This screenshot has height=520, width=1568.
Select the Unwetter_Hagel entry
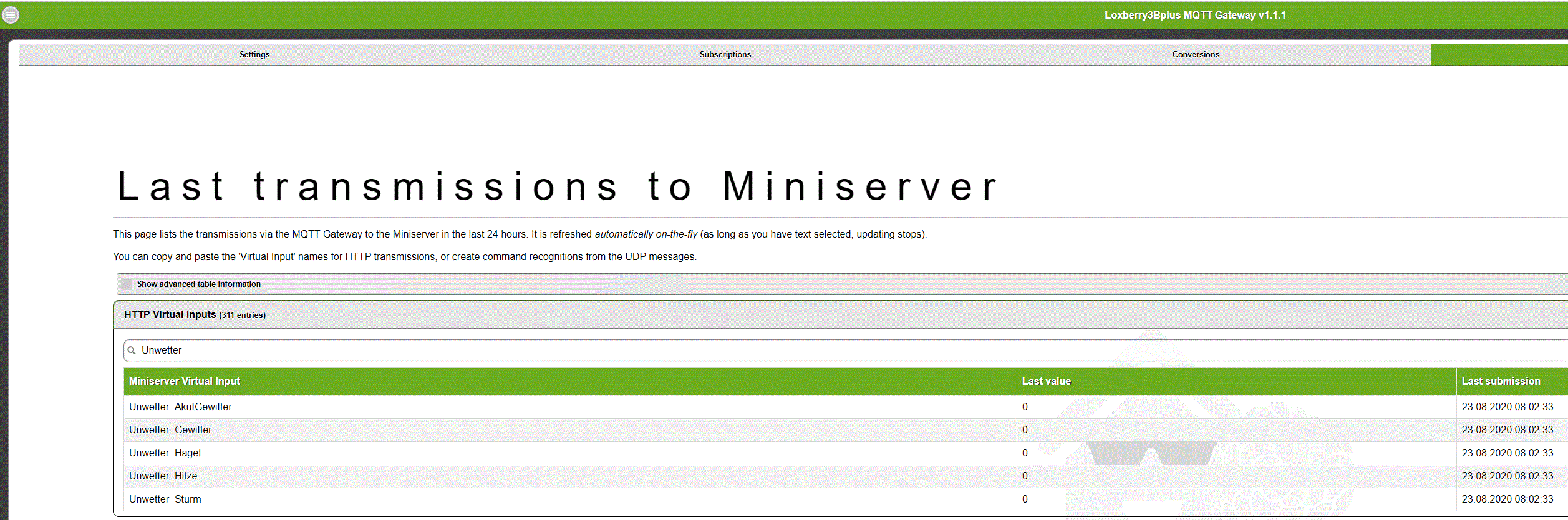tap(165, 453)
